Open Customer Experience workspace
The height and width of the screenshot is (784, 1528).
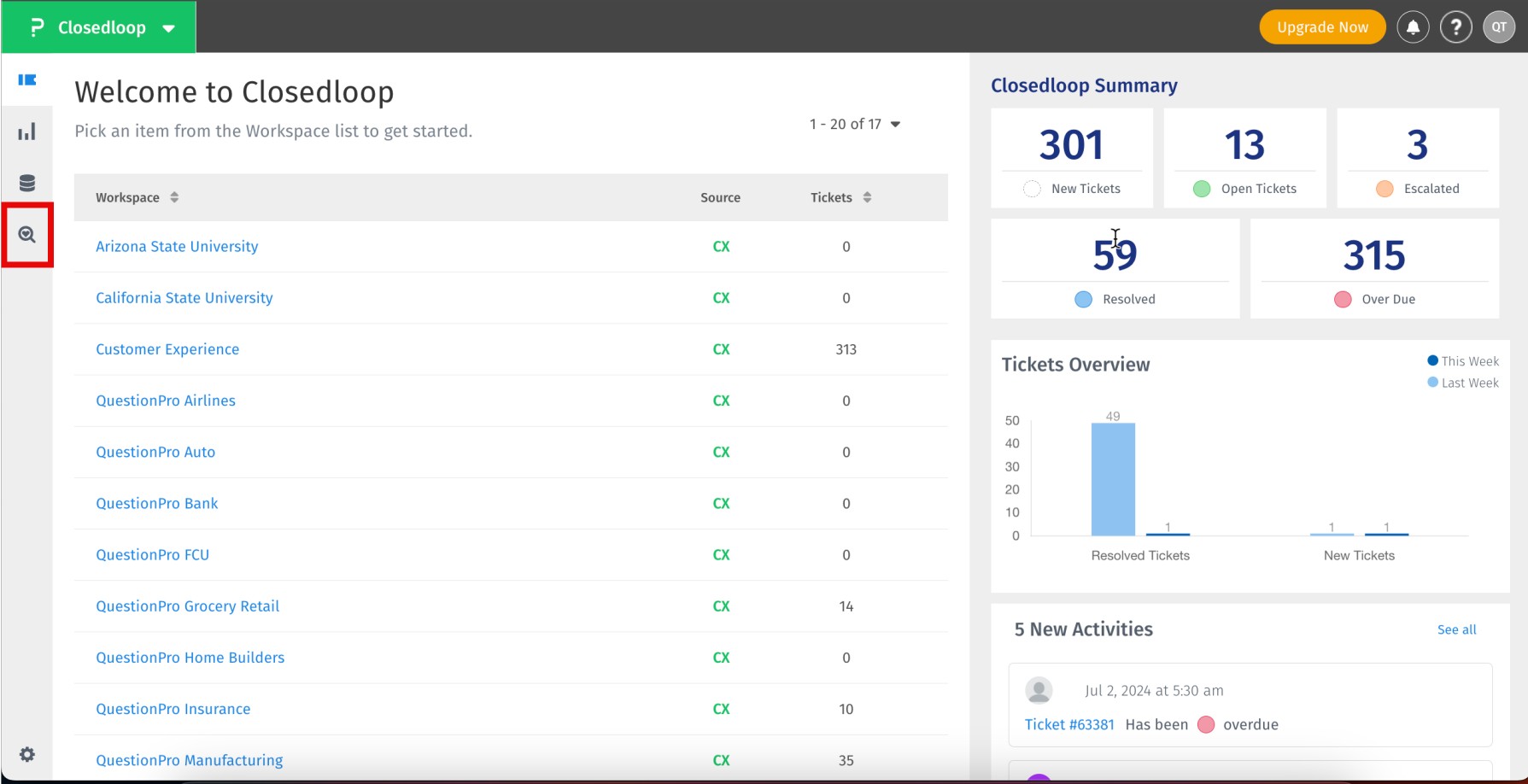click(167, 349)
